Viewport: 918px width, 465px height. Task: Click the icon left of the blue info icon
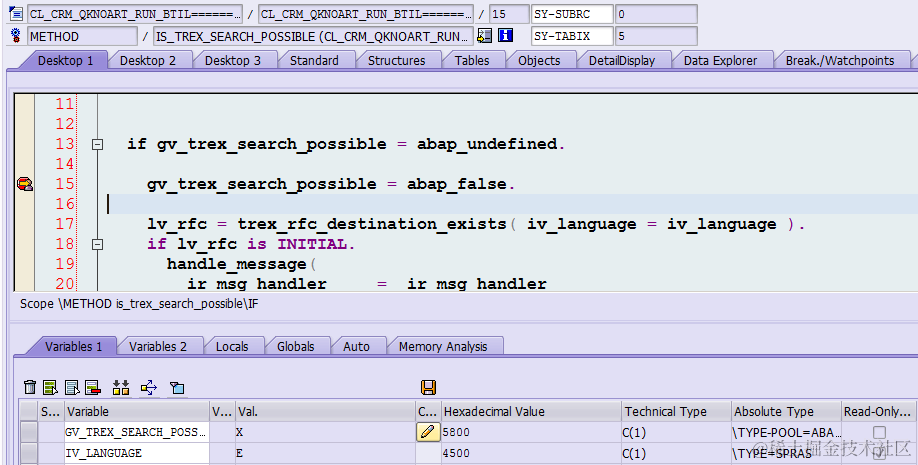(x=485, y=36)
